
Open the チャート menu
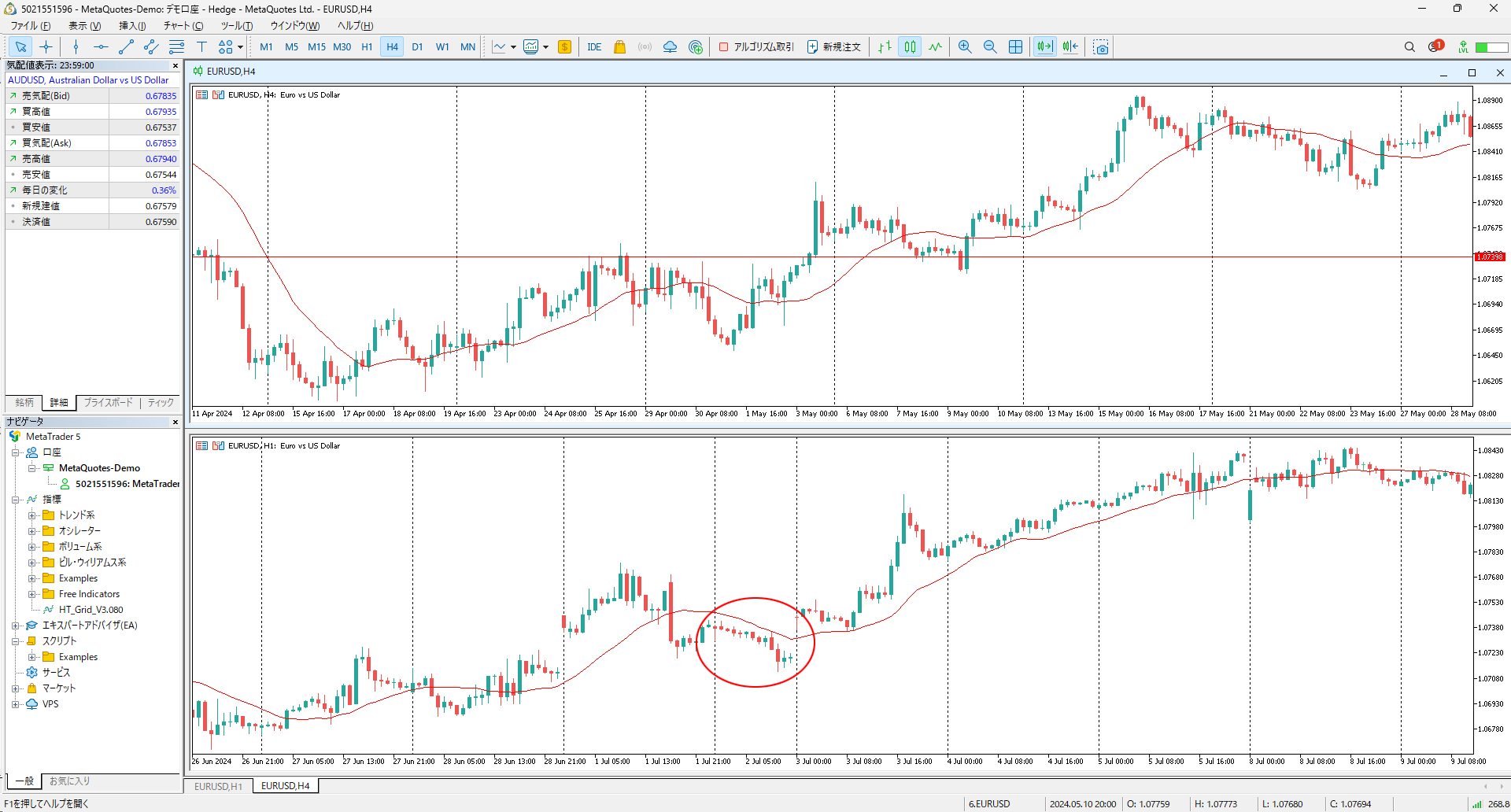183,26
